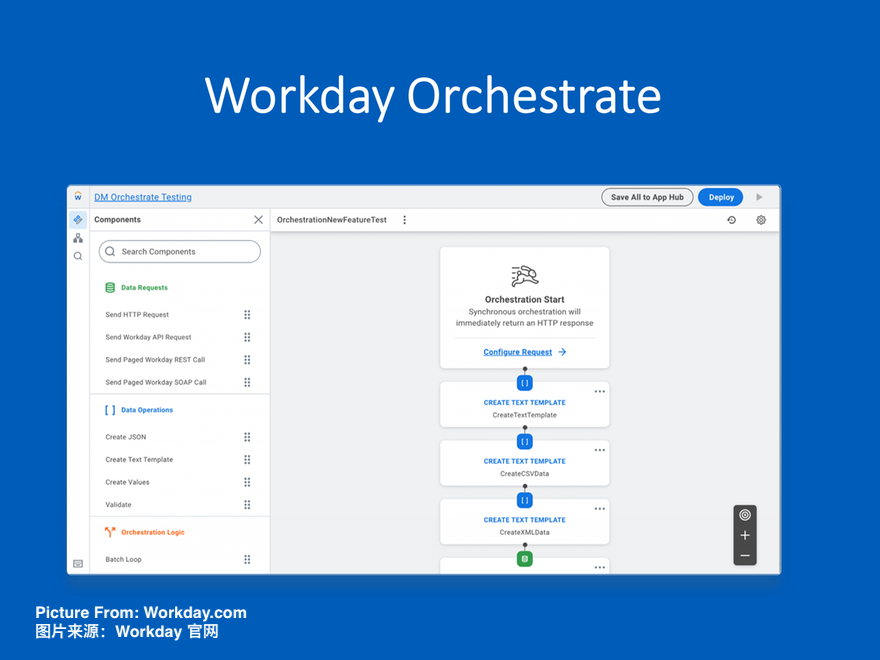The height and width of the screenshot is (660, 880).
Task: Click the Deploy button
Action: point(721,197)
